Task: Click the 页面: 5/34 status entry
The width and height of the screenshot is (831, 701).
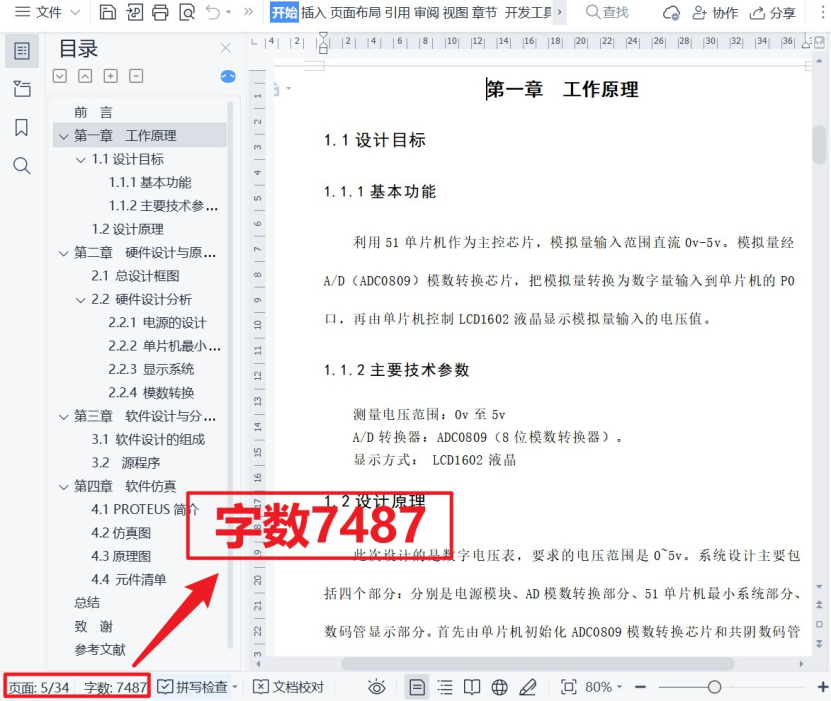Action: click(x=39, y=688)
